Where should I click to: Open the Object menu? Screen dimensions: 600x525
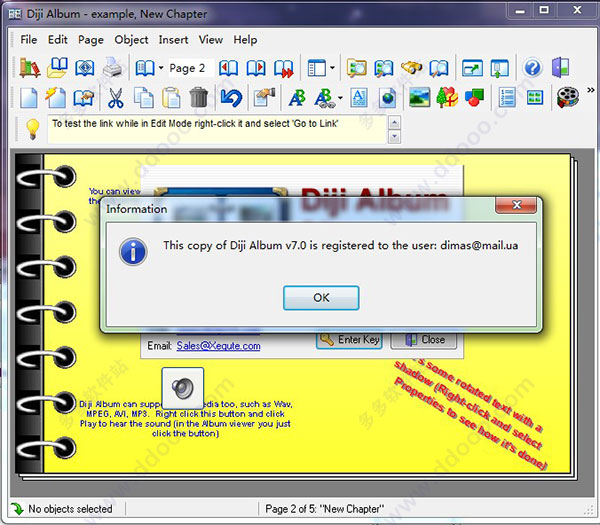(131, 39)
